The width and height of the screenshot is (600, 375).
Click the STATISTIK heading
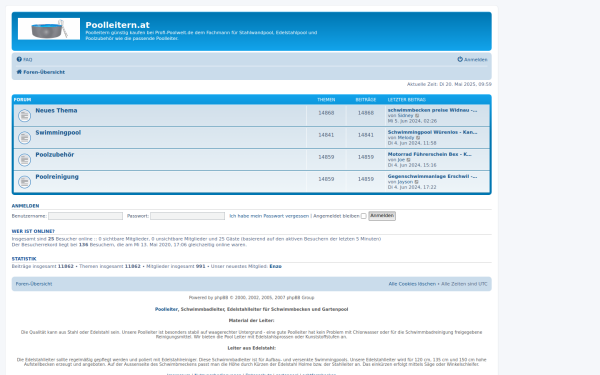tap(24, 259)
